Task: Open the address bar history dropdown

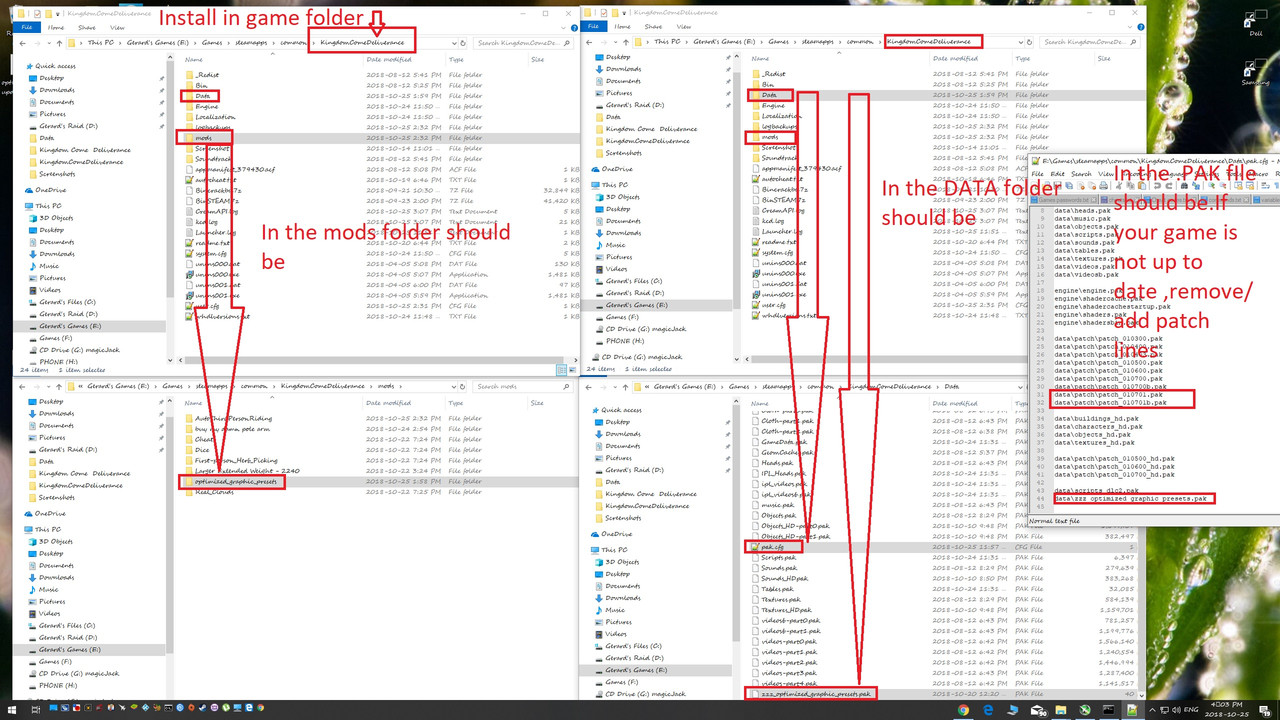Action: point(454,43)
